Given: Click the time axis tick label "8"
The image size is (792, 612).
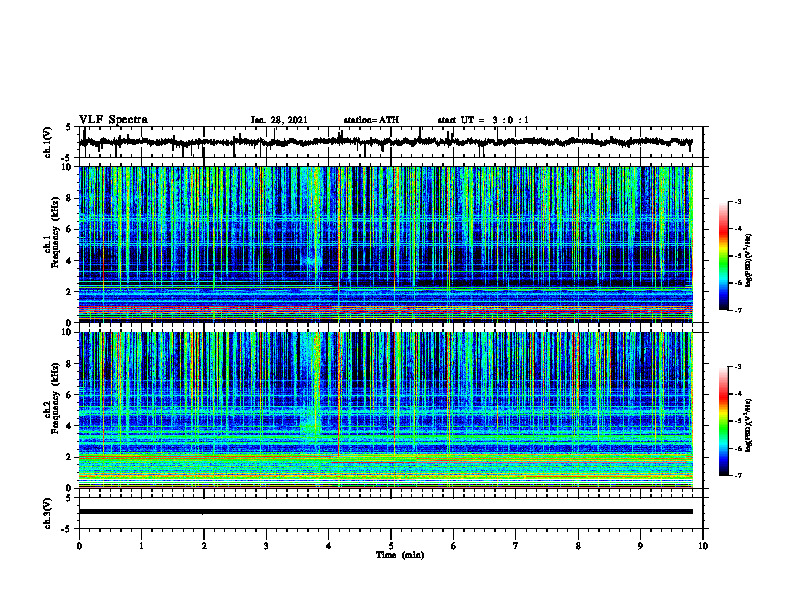Looking at the screenshot, I should (578, 546).
